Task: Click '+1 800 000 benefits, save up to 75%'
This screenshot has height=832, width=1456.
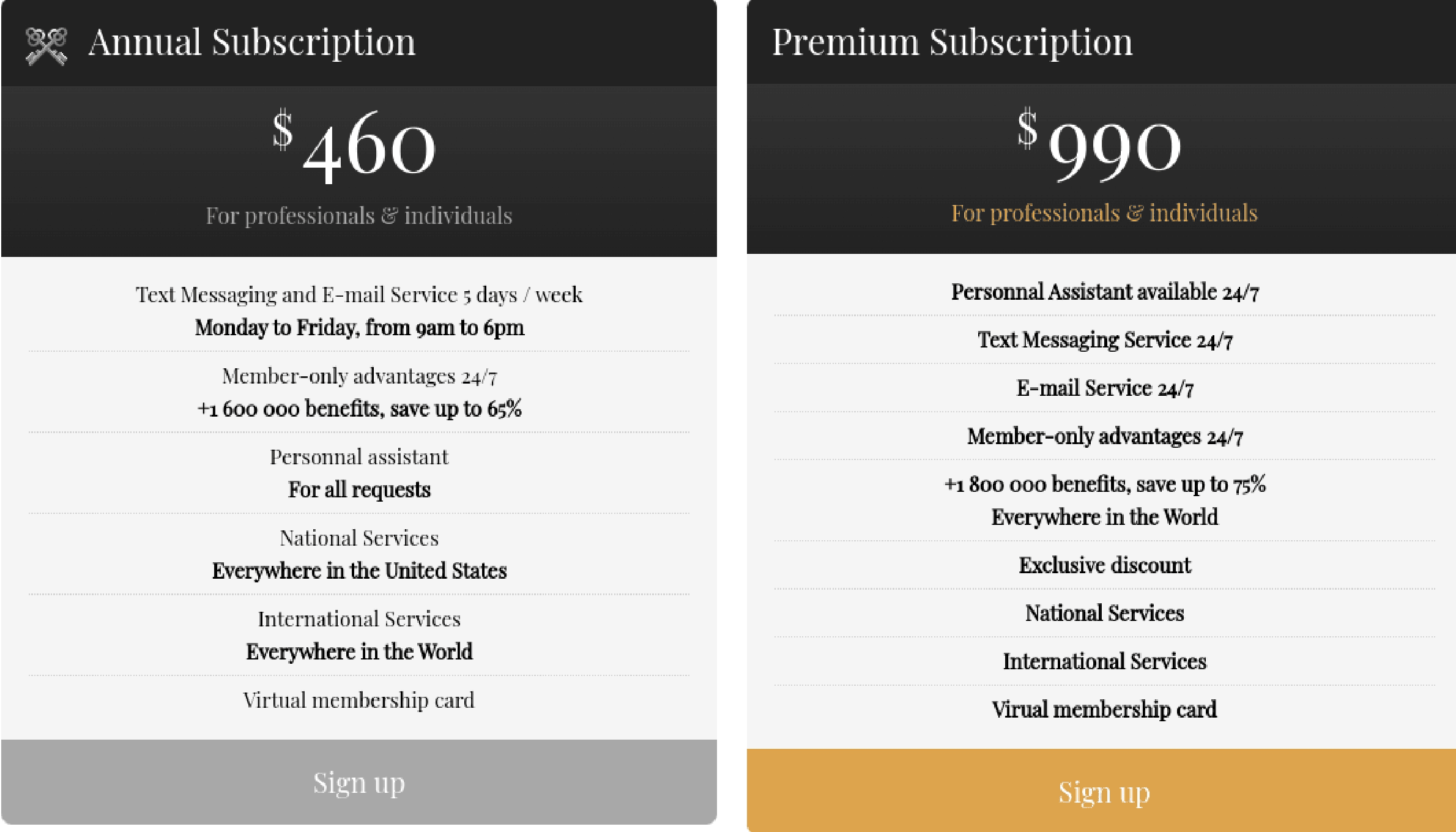Action: point(1104,485)
